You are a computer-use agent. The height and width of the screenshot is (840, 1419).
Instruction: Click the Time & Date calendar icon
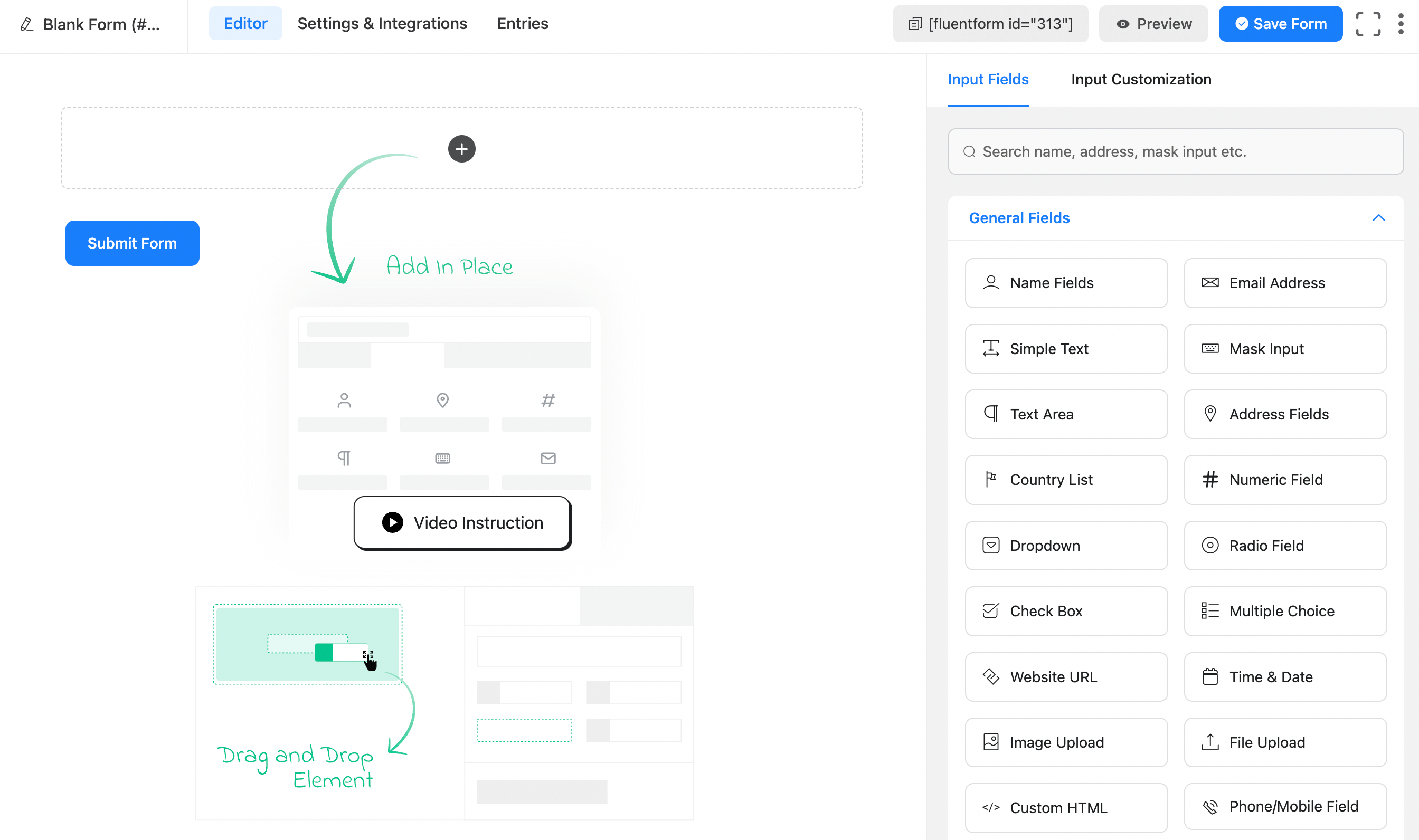point(1210,676)
